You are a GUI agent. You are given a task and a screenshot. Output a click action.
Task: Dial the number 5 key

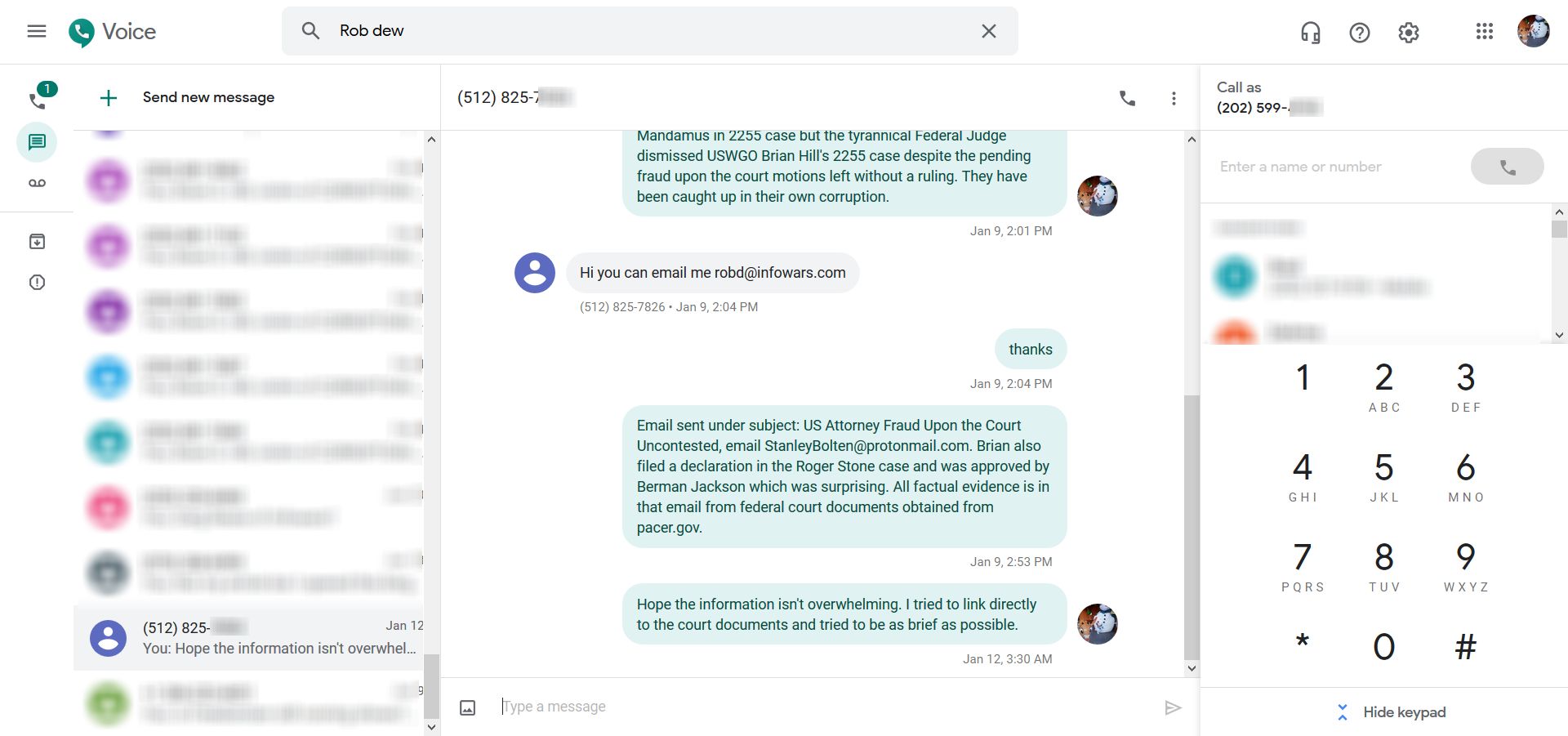pos(1384,477)
